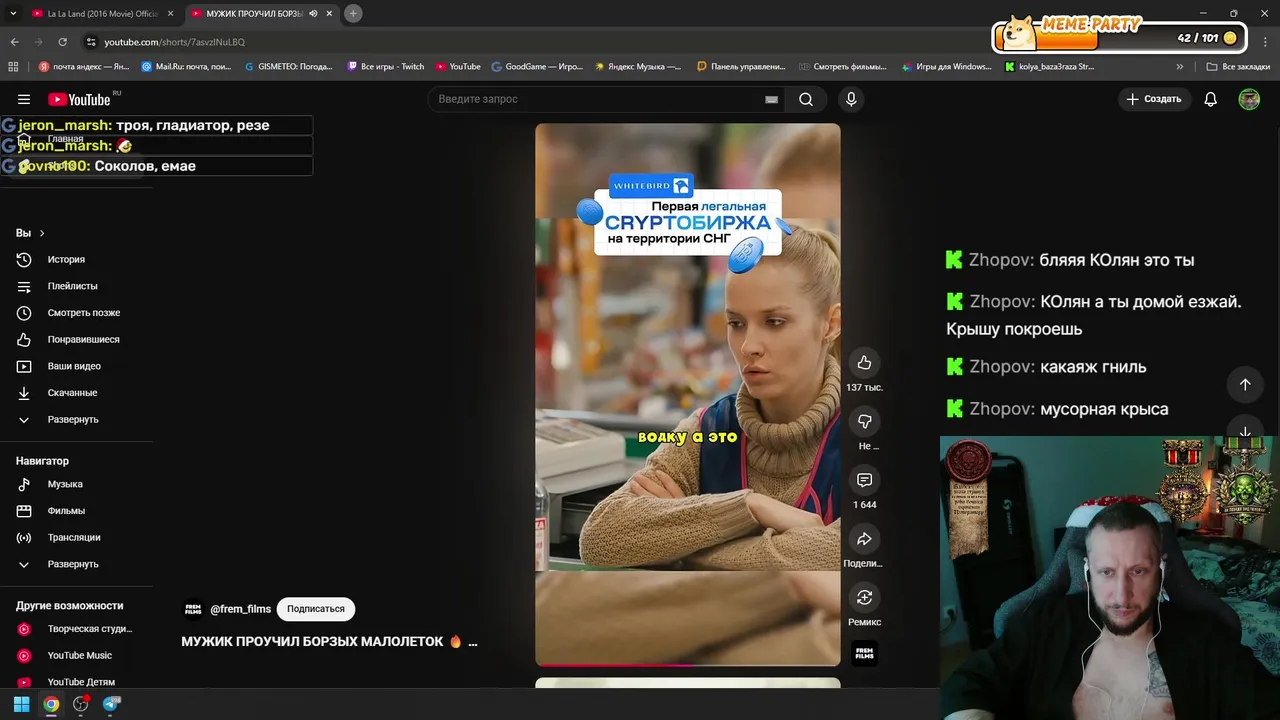The width and height of the screenshot is (1280, 720).
Task: Open GISMETEO bookmark
Action: pos(289,67)
